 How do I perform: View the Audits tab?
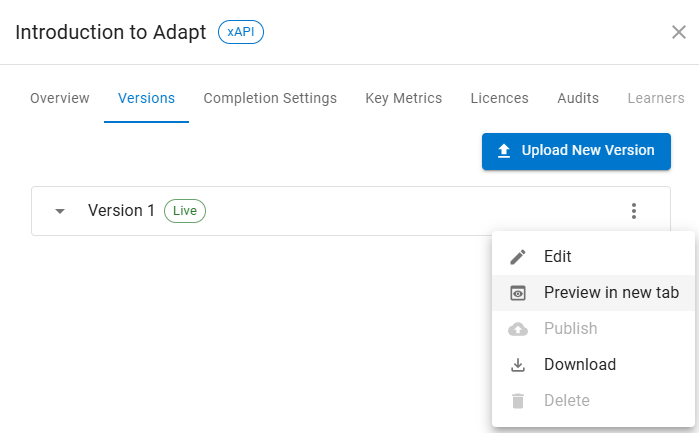(x=578, y=98)
